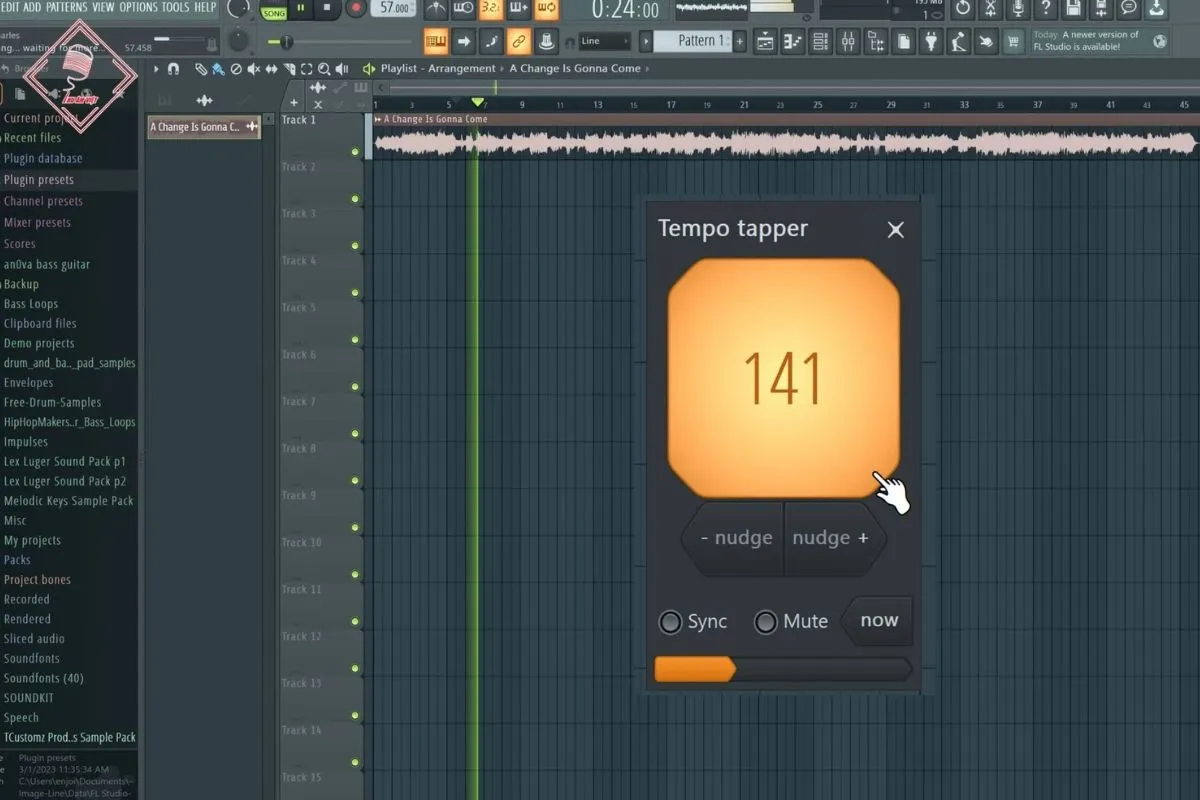This screenshot has width=1200, height=800.
Task: Open the Line snap dropdown
Action: tap(604, 42)
